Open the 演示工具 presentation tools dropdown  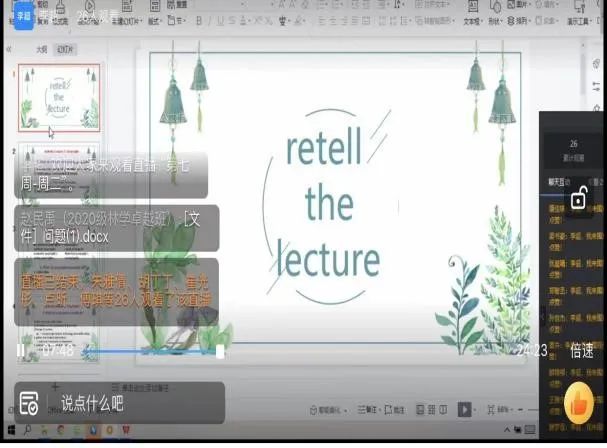[x=579, y=21]
